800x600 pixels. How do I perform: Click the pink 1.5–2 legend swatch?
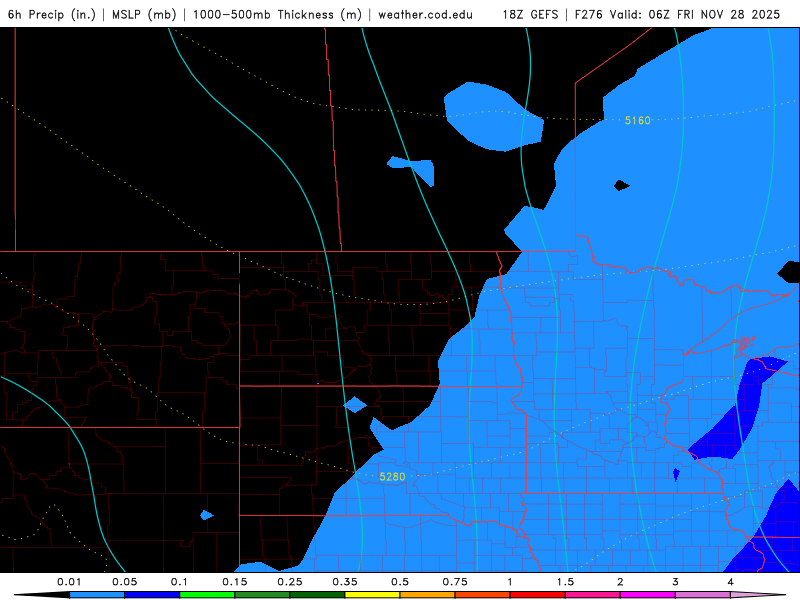(x=593, y=595)
